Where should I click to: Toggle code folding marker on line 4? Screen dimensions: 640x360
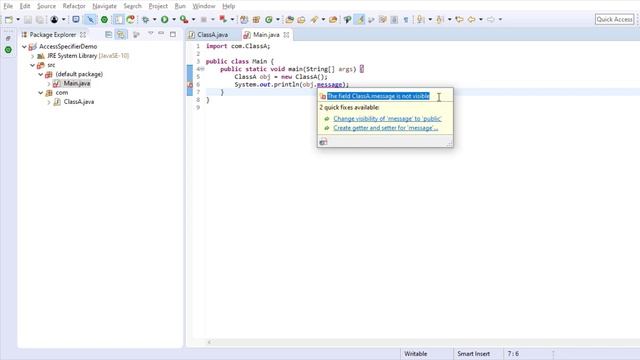202,69
